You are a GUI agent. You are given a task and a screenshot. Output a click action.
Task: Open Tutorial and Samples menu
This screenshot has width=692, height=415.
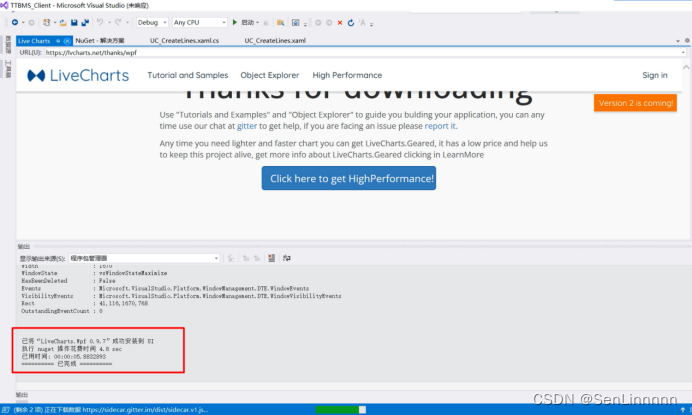pos(188,75)
